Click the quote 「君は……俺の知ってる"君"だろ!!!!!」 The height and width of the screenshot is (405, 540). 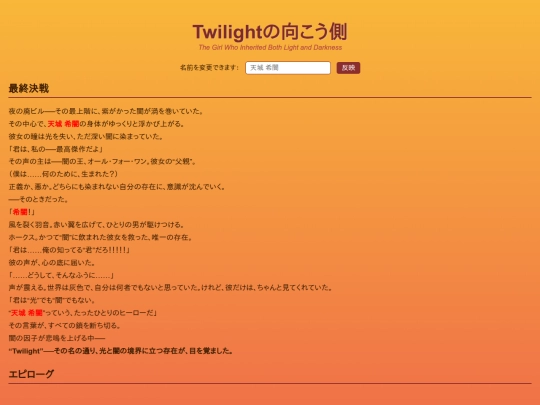69,250
